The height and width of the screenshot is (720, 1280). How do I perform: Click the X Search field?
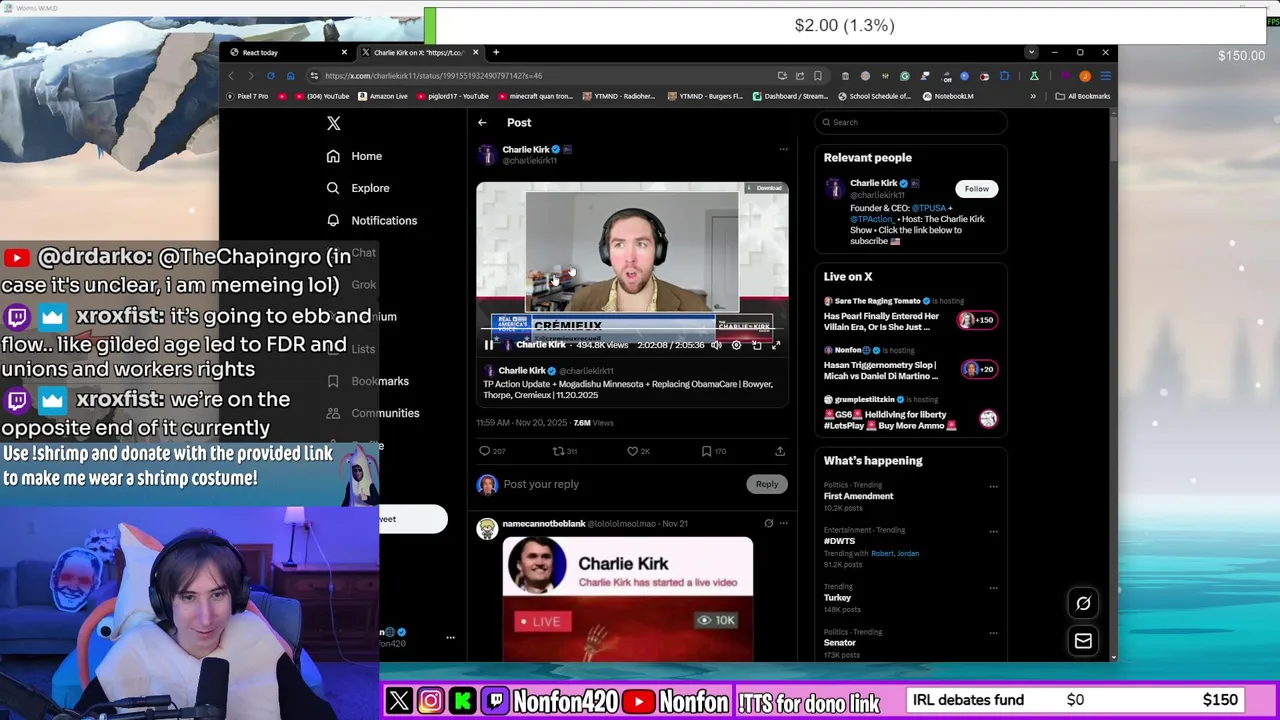pos(910,122)
